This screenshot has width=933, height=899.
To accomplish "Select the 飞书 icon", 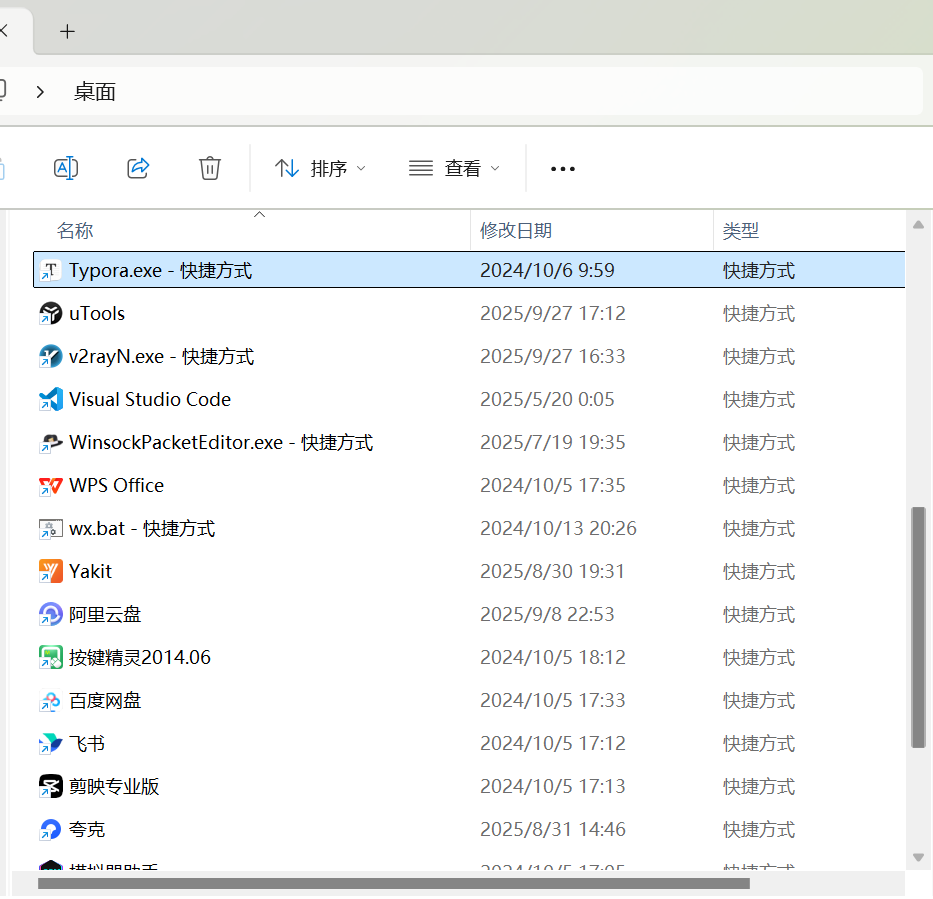I will click(x=51, y=744).
